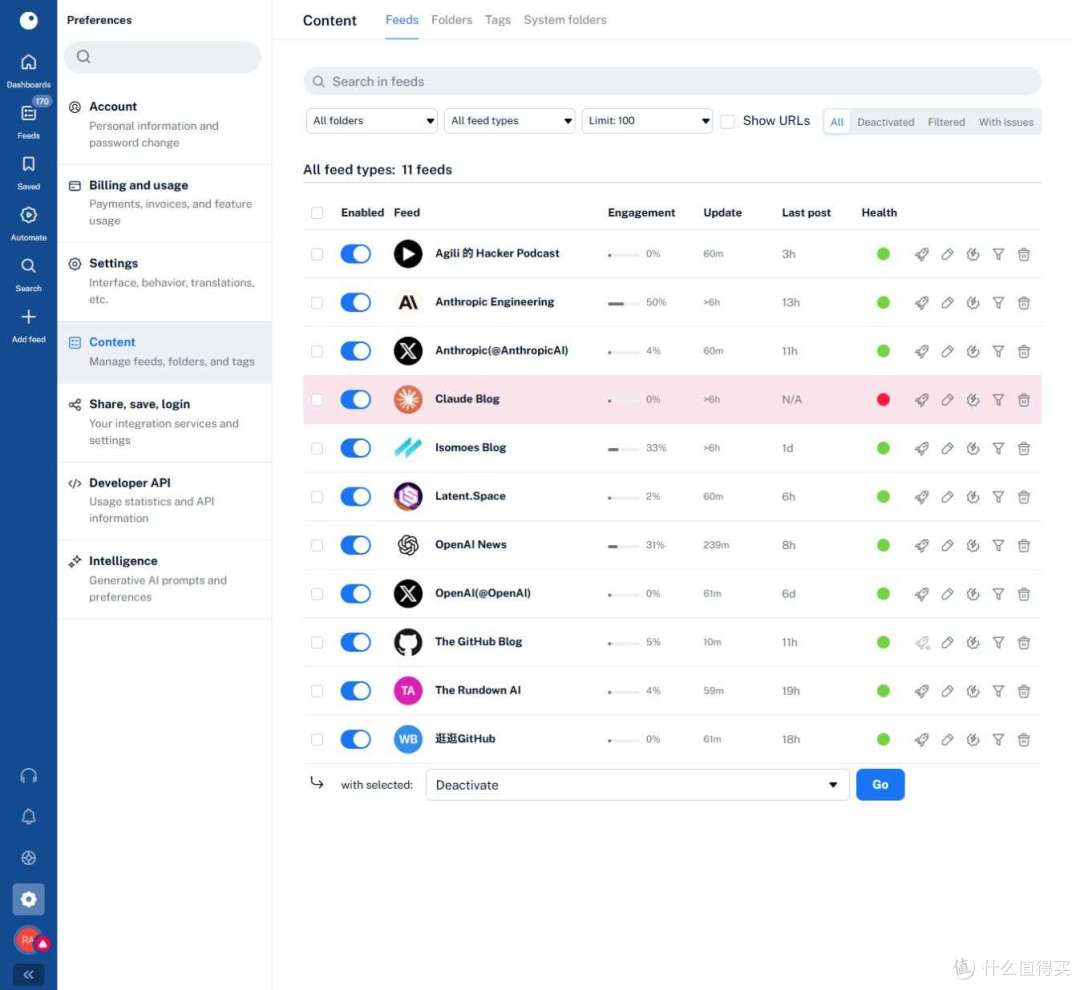This screenshot has width=1080, height=990.
Task: Click the Go button
Action: (880, 785)
